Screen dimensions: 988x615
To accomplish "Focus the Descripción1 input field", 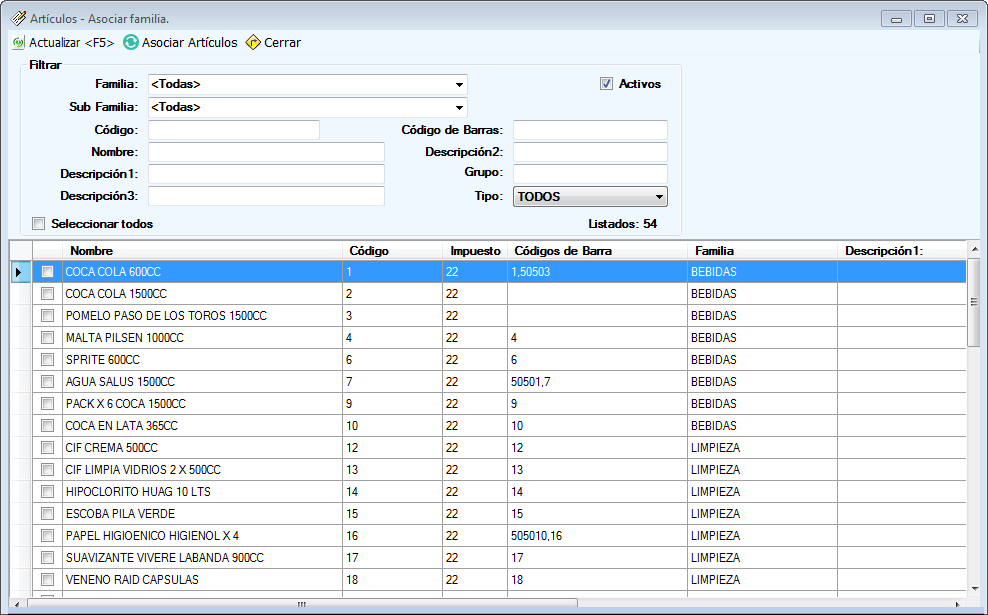I will point(267,174).
